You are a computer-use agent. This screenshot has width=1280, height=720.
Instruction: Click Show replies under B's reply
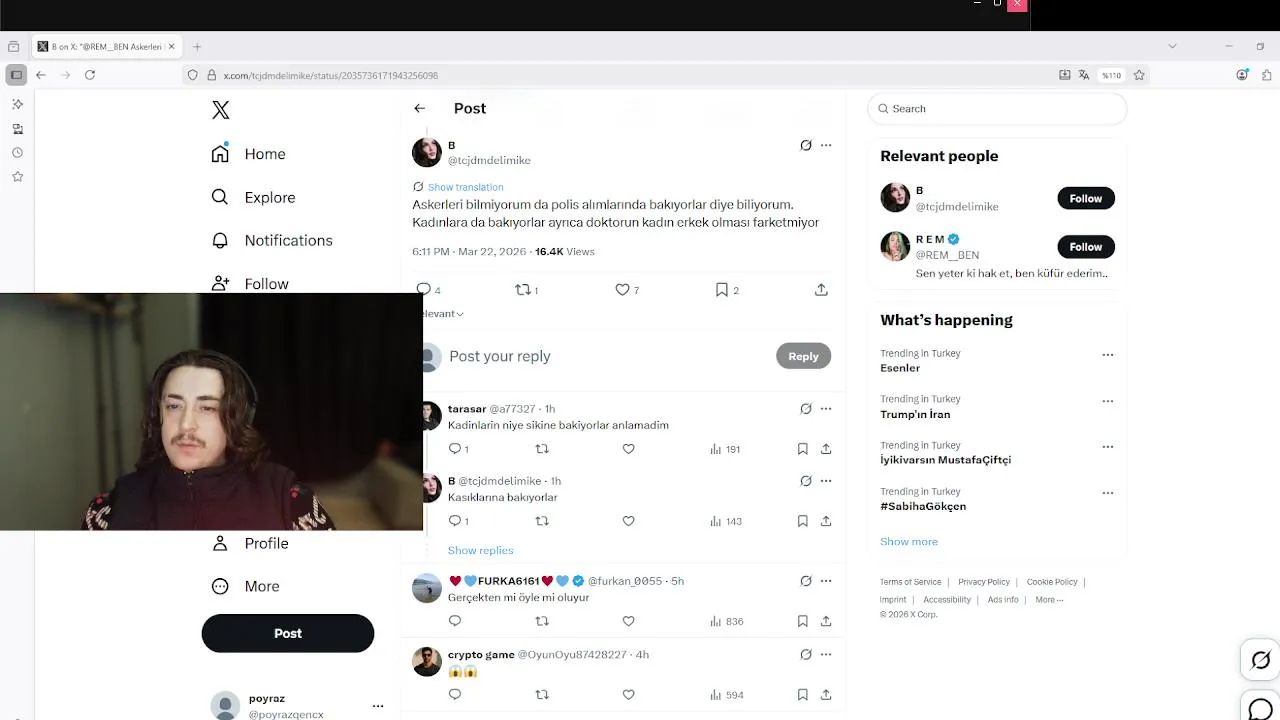(x=480, y=550)
